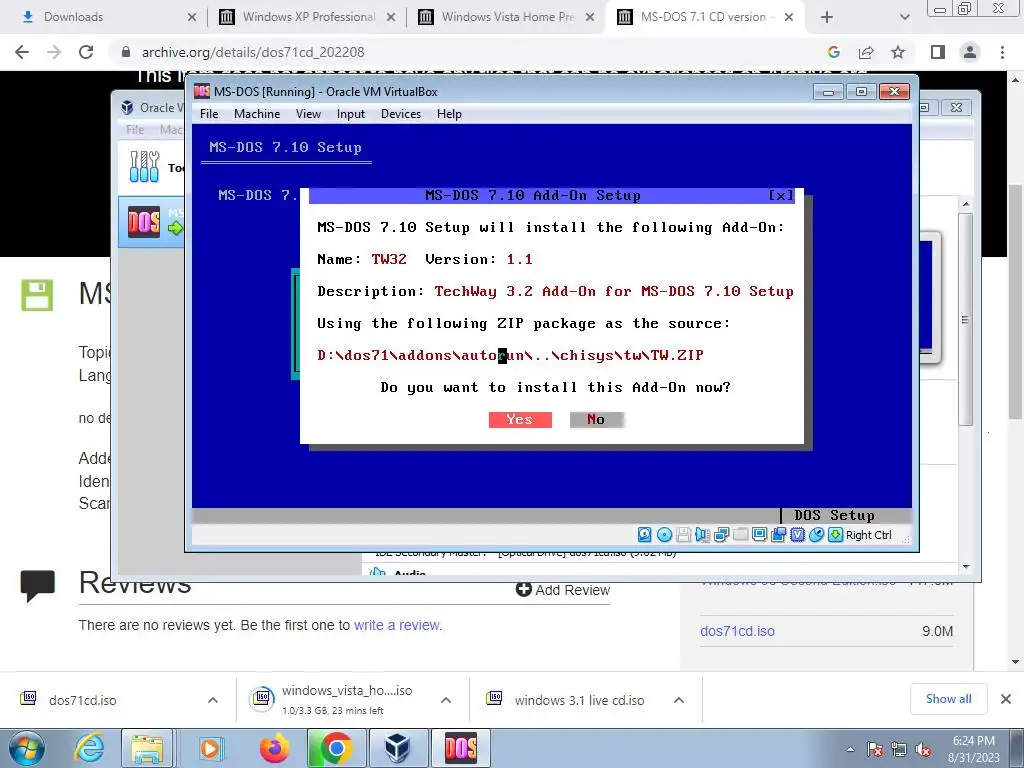1024x768 pixels.
Task: Close Add-On Setup dialog with [x]
Action: point(780,195)
